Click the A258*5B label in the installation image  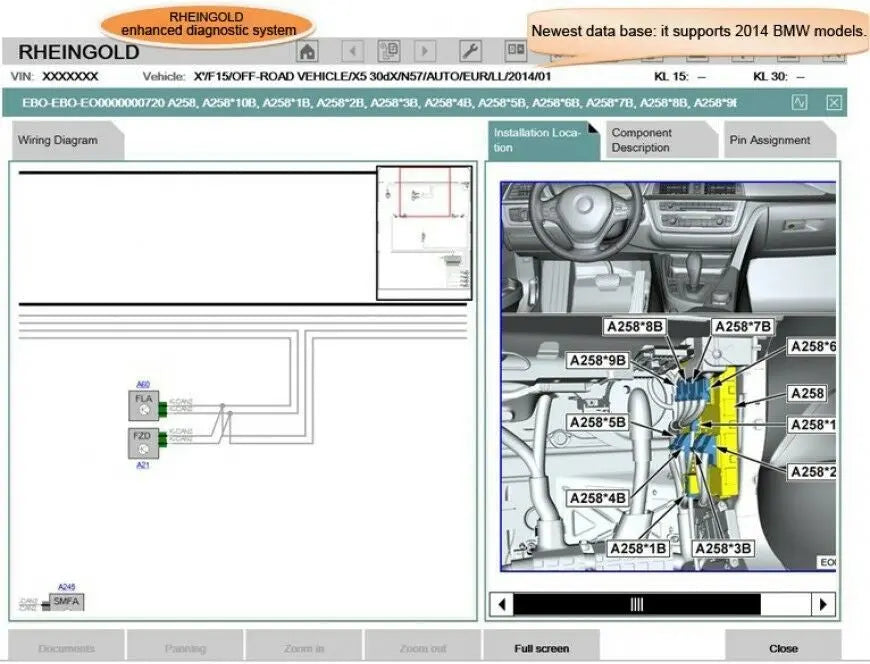coord(599,422)
